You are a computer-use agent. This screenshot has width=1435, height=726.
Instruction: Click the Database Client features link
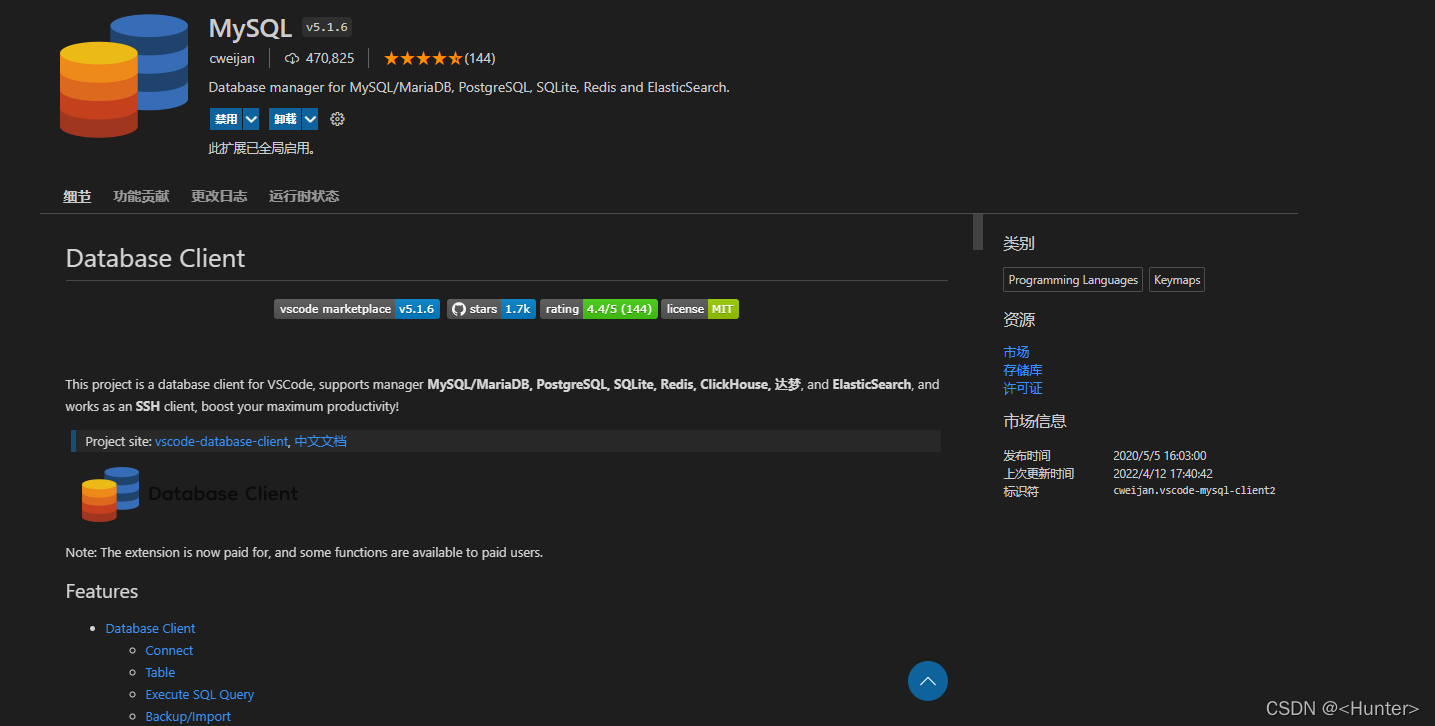(150, 629)
